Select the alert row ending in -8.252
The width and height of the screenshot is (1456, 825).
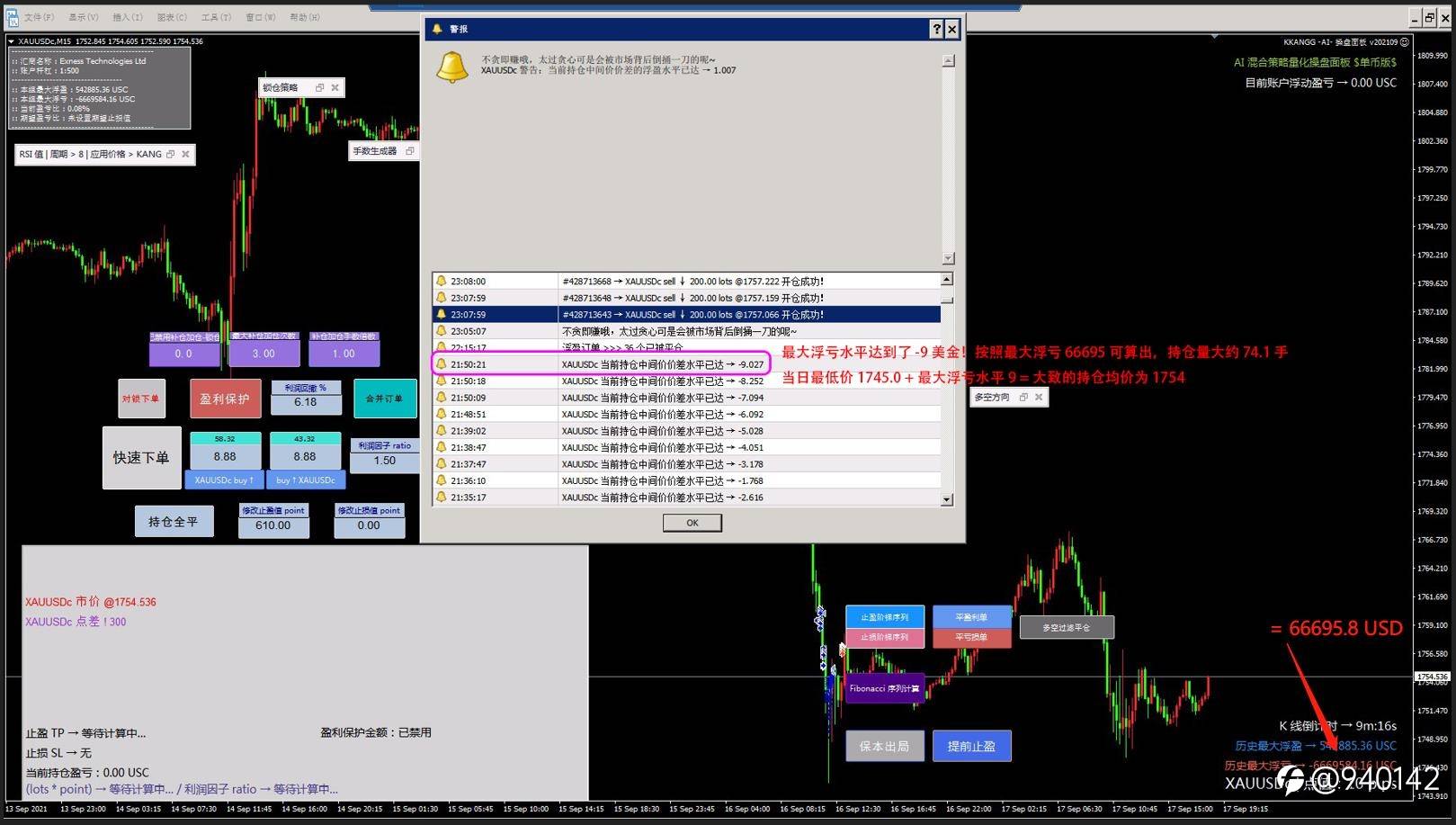[687, 381]
